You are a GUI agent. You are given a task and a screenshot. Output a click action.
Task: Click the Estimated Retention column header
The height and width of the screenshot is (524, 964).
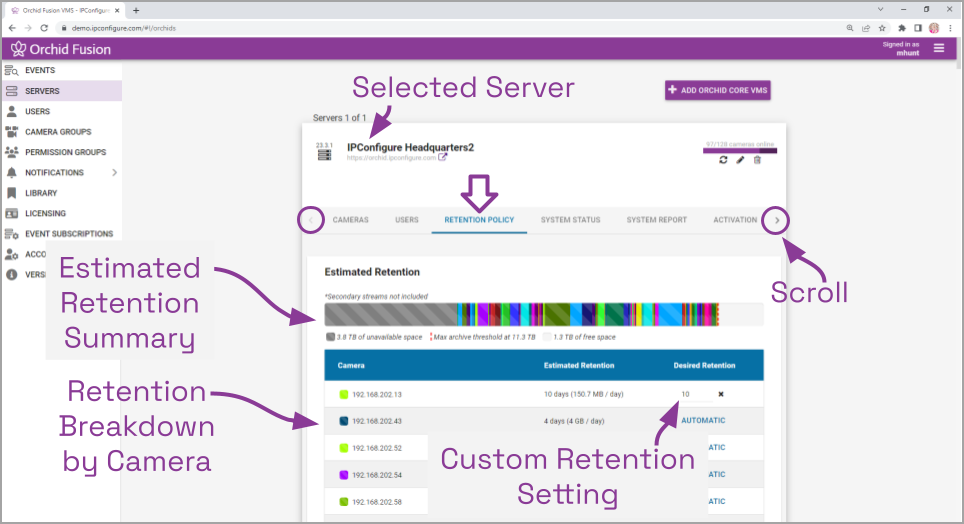pyautogui.click(x=579, y=365)
